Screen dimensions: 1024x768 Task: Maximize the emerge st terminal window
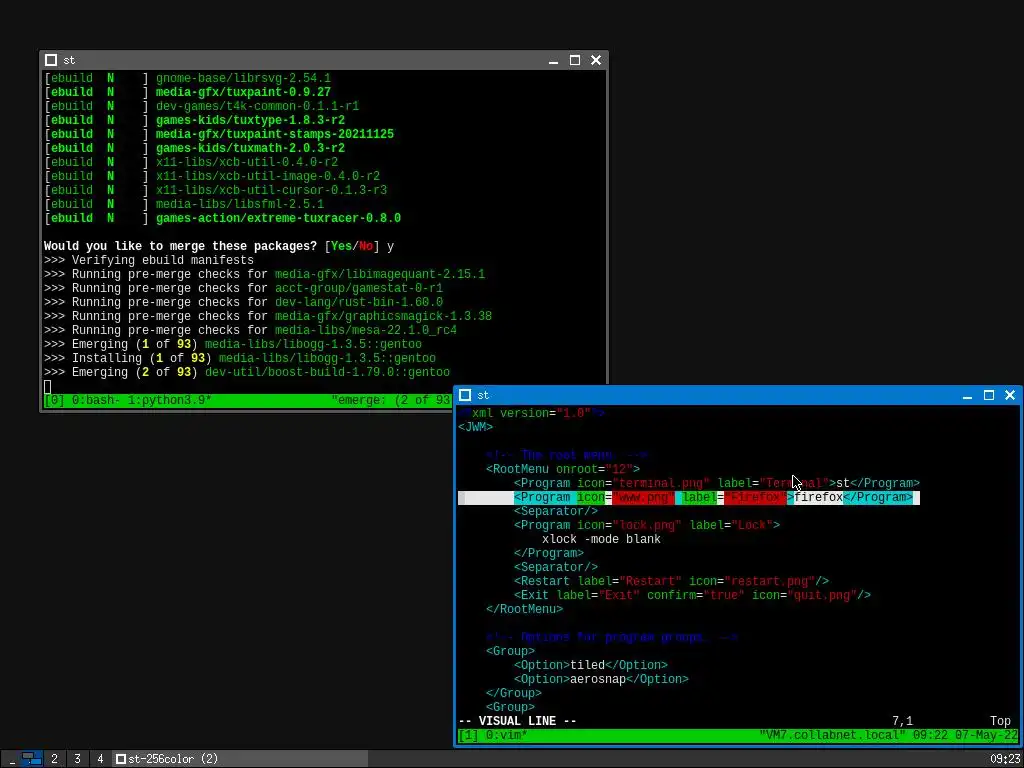pyautogui.click(x=575, y=60)
